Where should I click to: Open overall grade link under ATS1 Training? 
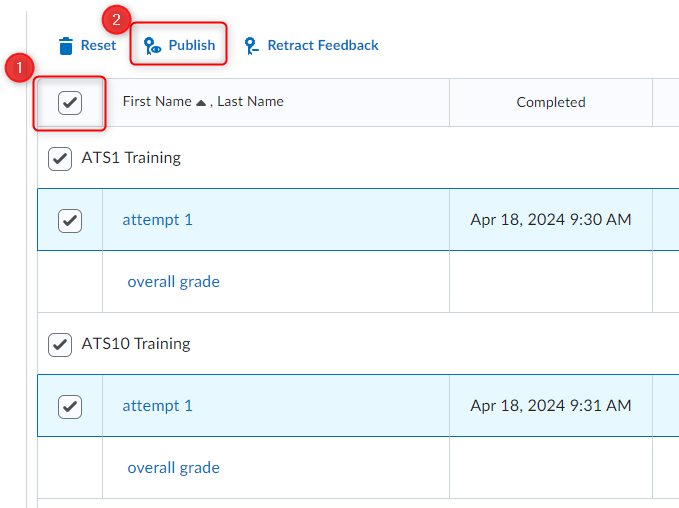[173, 282]
